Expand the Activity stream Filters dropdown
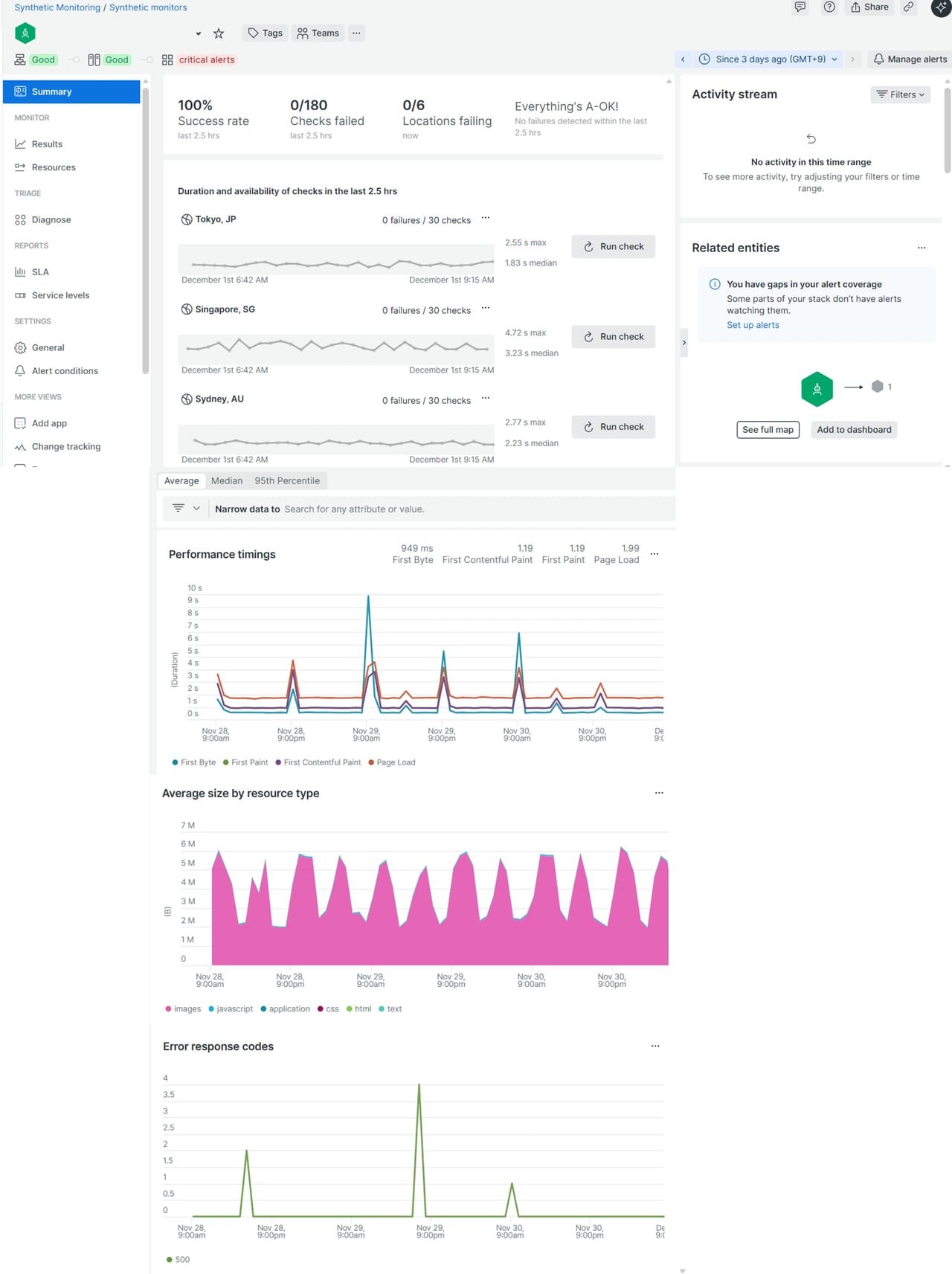Screen dimensions: 952x1274 point(900,94)
